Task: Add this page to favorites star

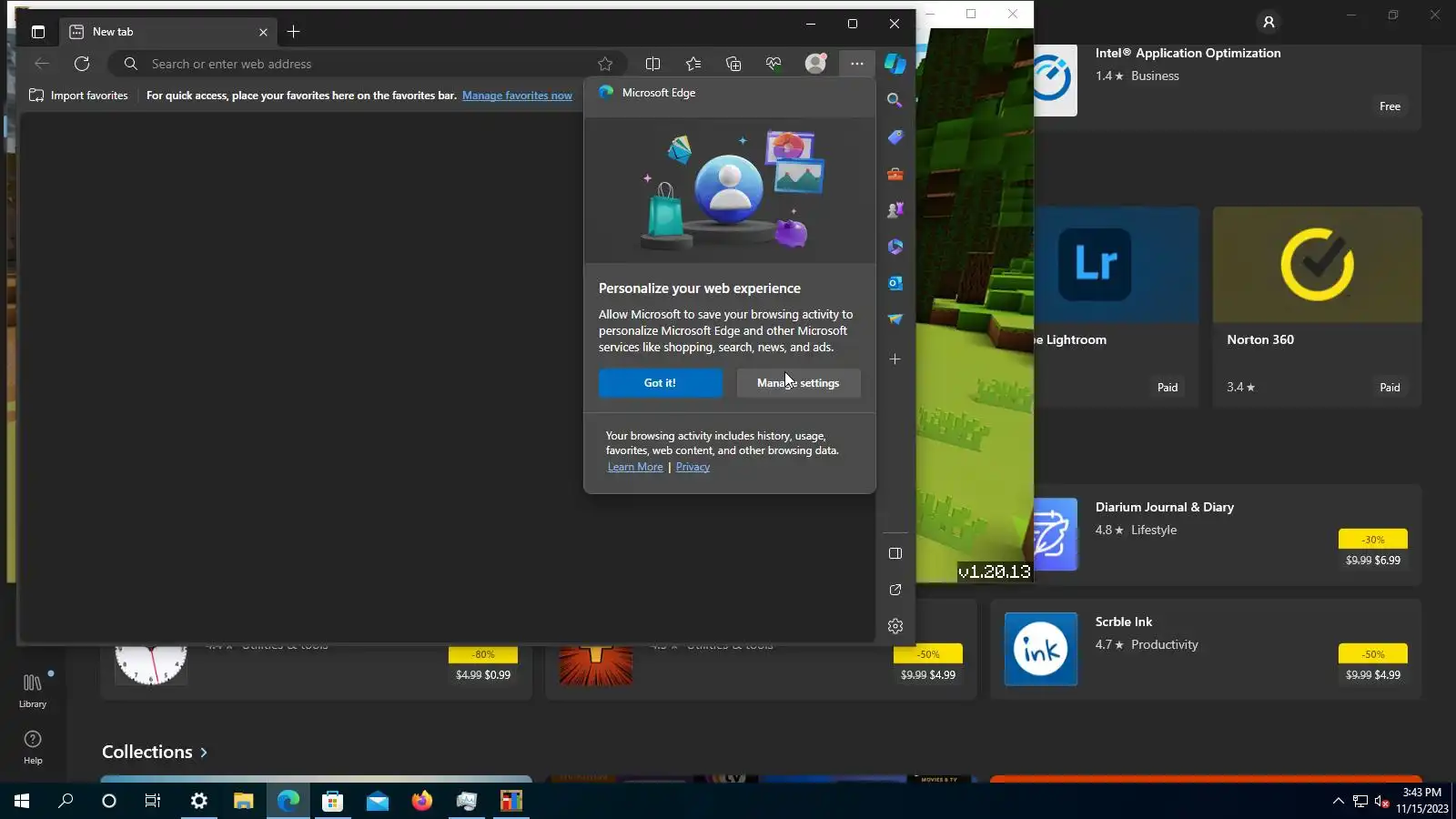Action: point(605,64)
